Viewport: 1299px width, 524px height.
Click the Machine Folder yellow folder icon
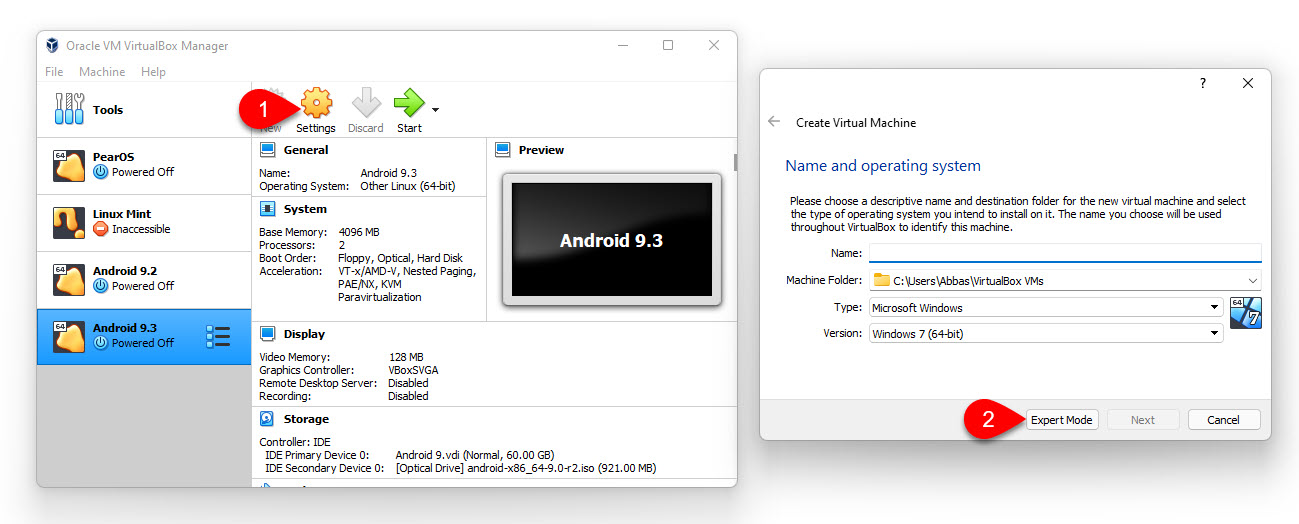pos(880,281)
